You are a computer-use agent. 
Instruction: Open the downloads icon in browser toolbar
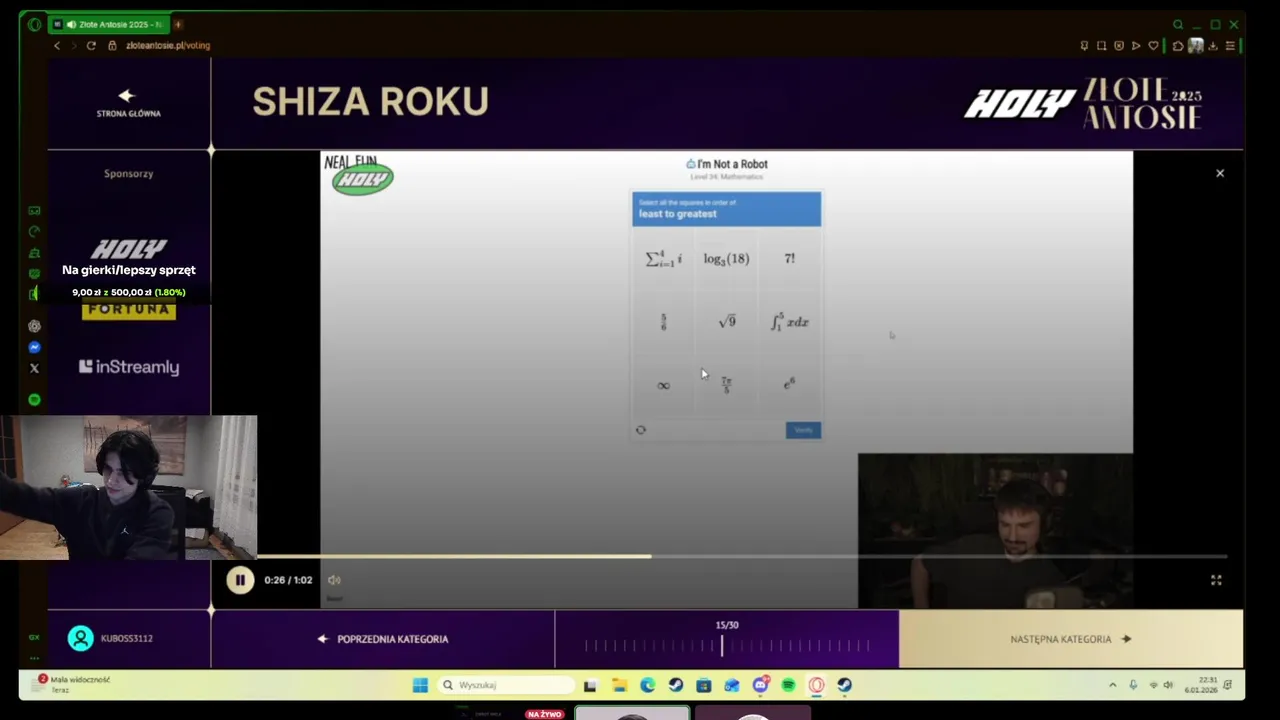(1212, 45)
